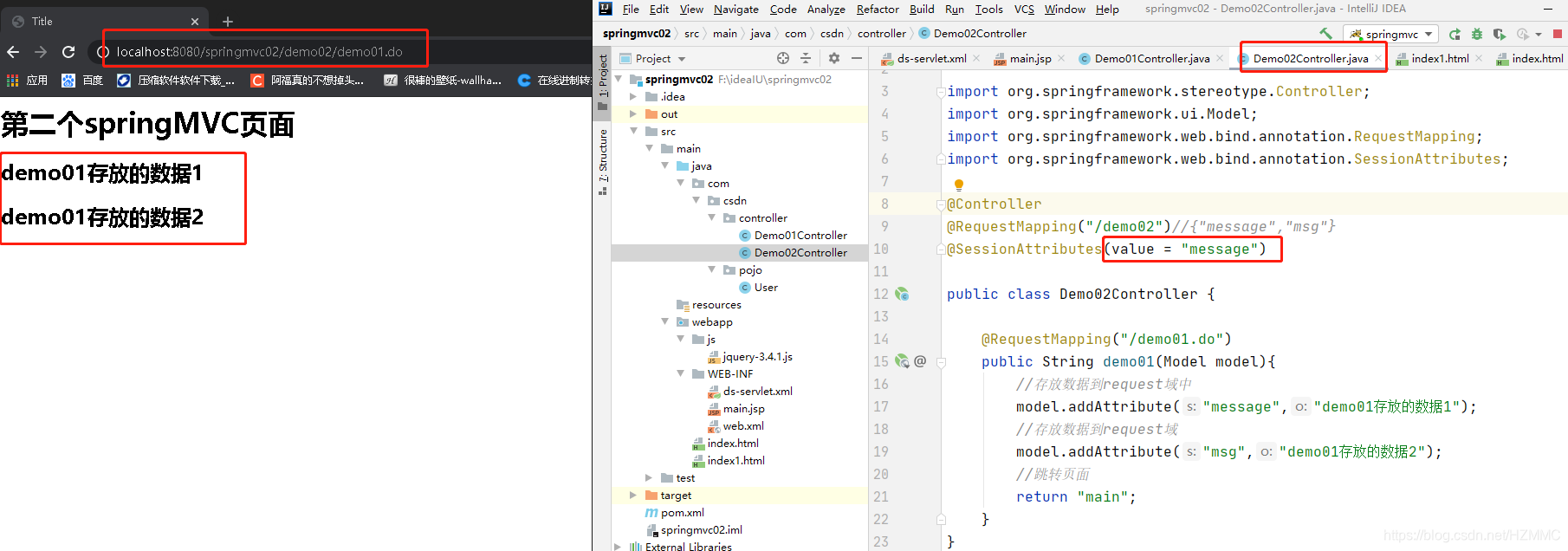Close the browser Title tab
The height and width of the screenshot is (551, 1568).
[195, 22]
